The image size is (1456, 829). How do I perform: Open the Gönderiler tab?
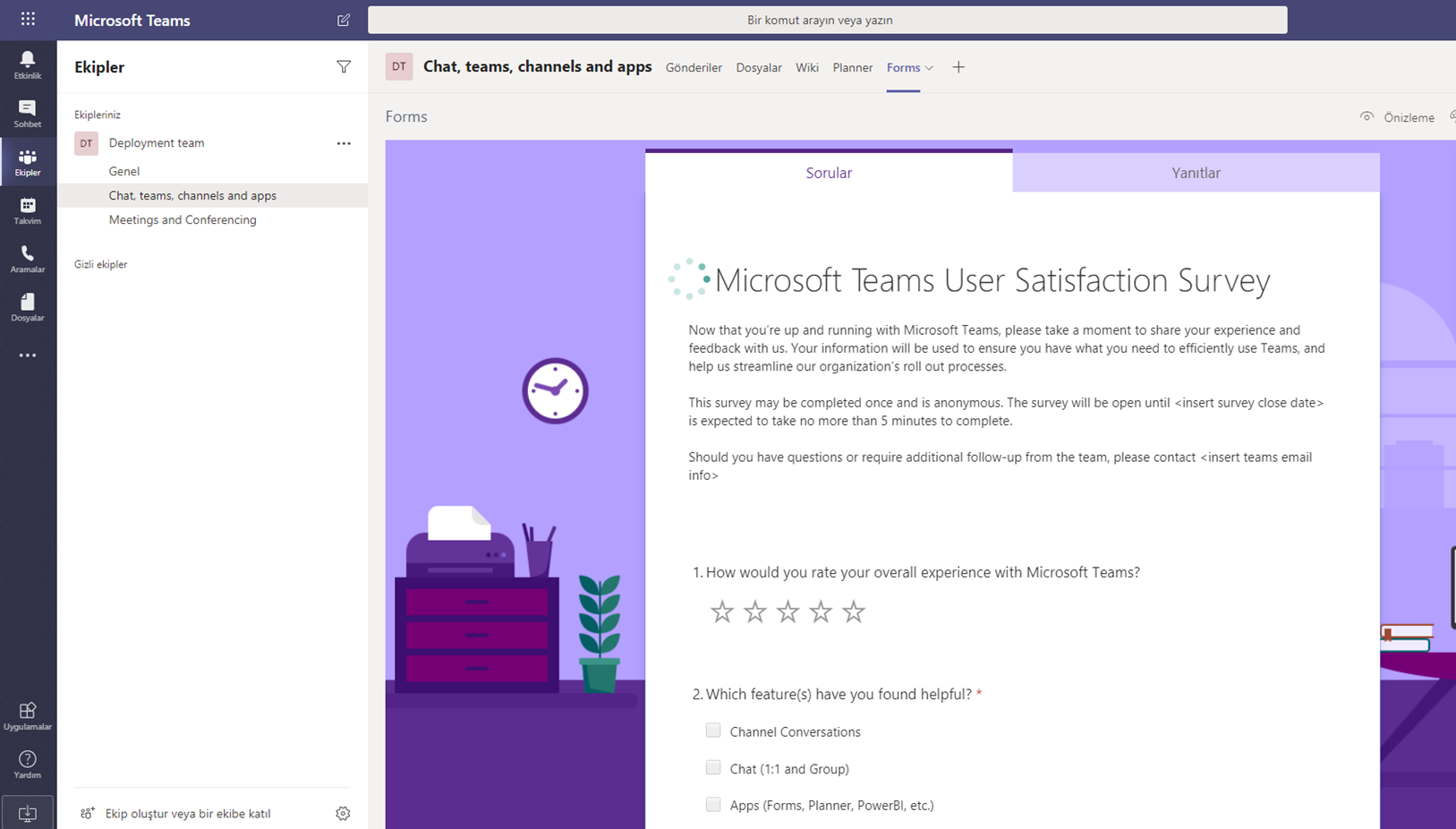tap(694, 68)
